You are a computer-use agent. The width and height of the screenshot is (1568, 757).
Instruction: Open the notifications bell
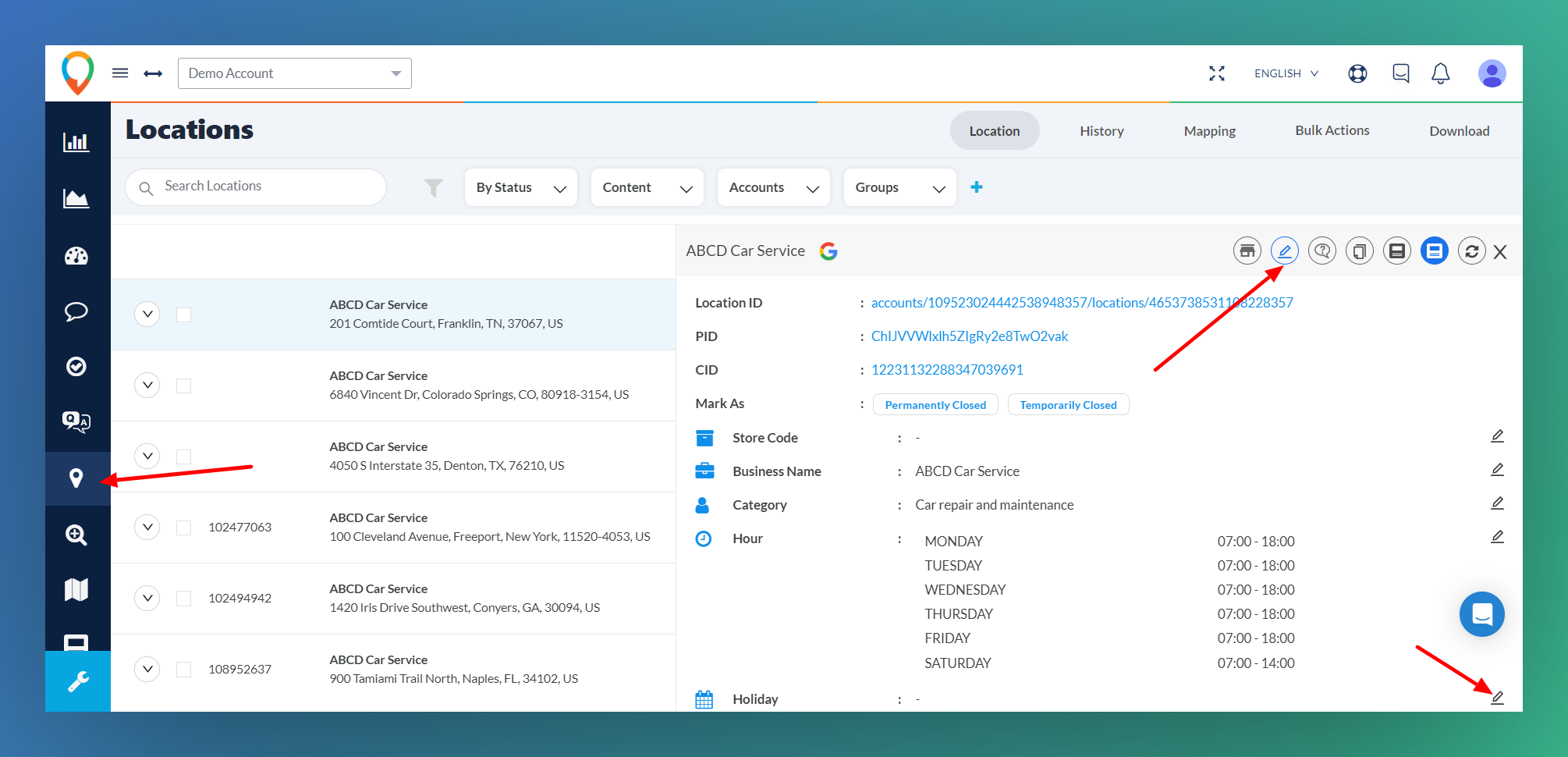pyautogui.click(x=1441, y=73)
